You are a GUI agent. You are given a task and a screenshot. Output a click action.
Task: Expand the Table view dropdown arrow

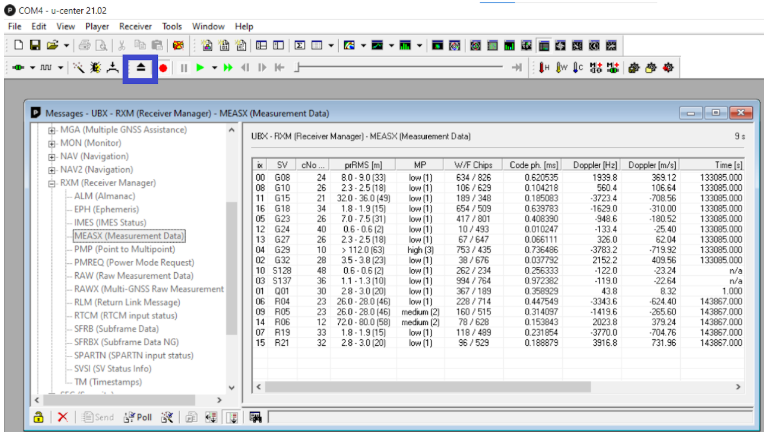click(x=331, y=46)
